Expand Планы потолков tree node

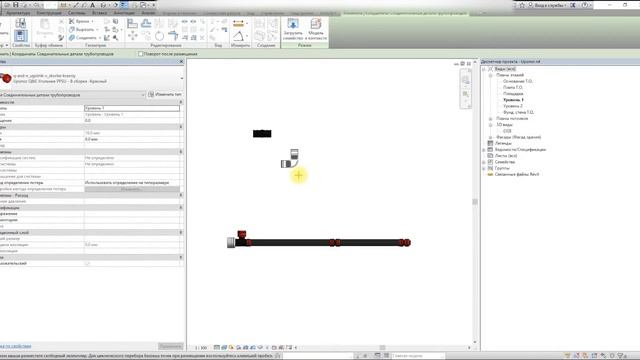(491, 118)
